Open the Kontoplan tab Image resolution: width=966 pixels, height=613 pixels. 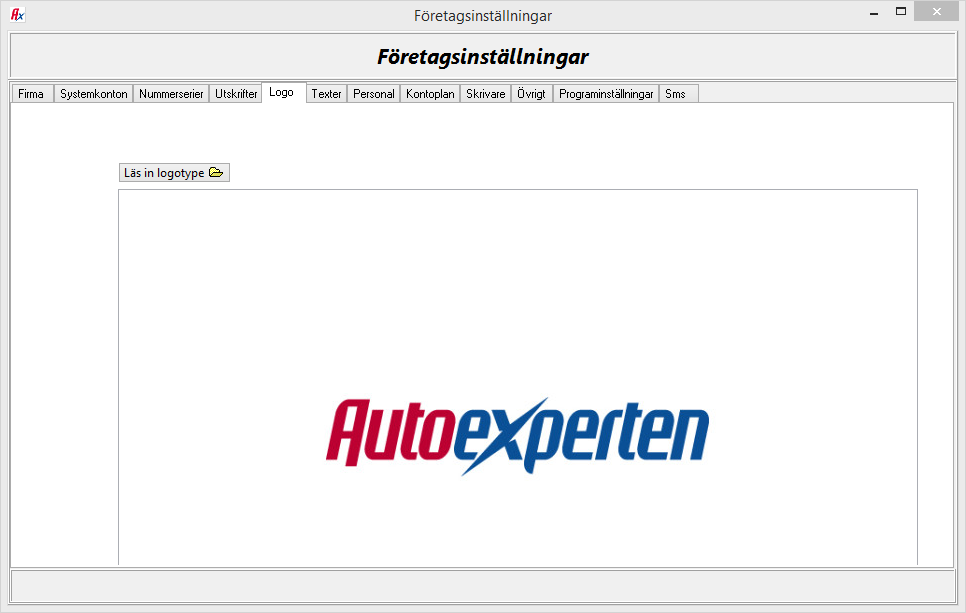point(430,94)
